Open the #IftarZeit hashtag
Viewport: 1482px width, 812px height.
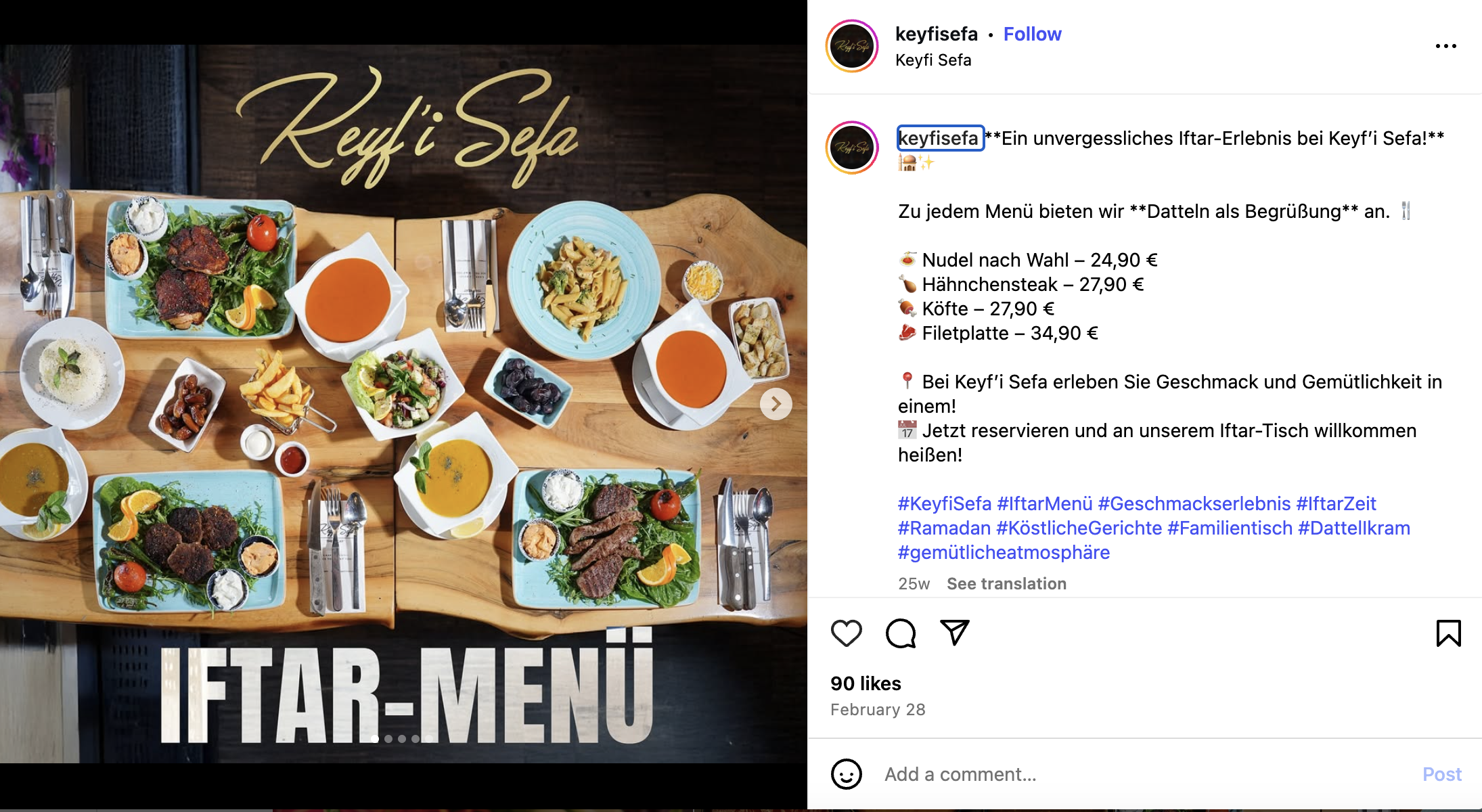click(1336, 503)
